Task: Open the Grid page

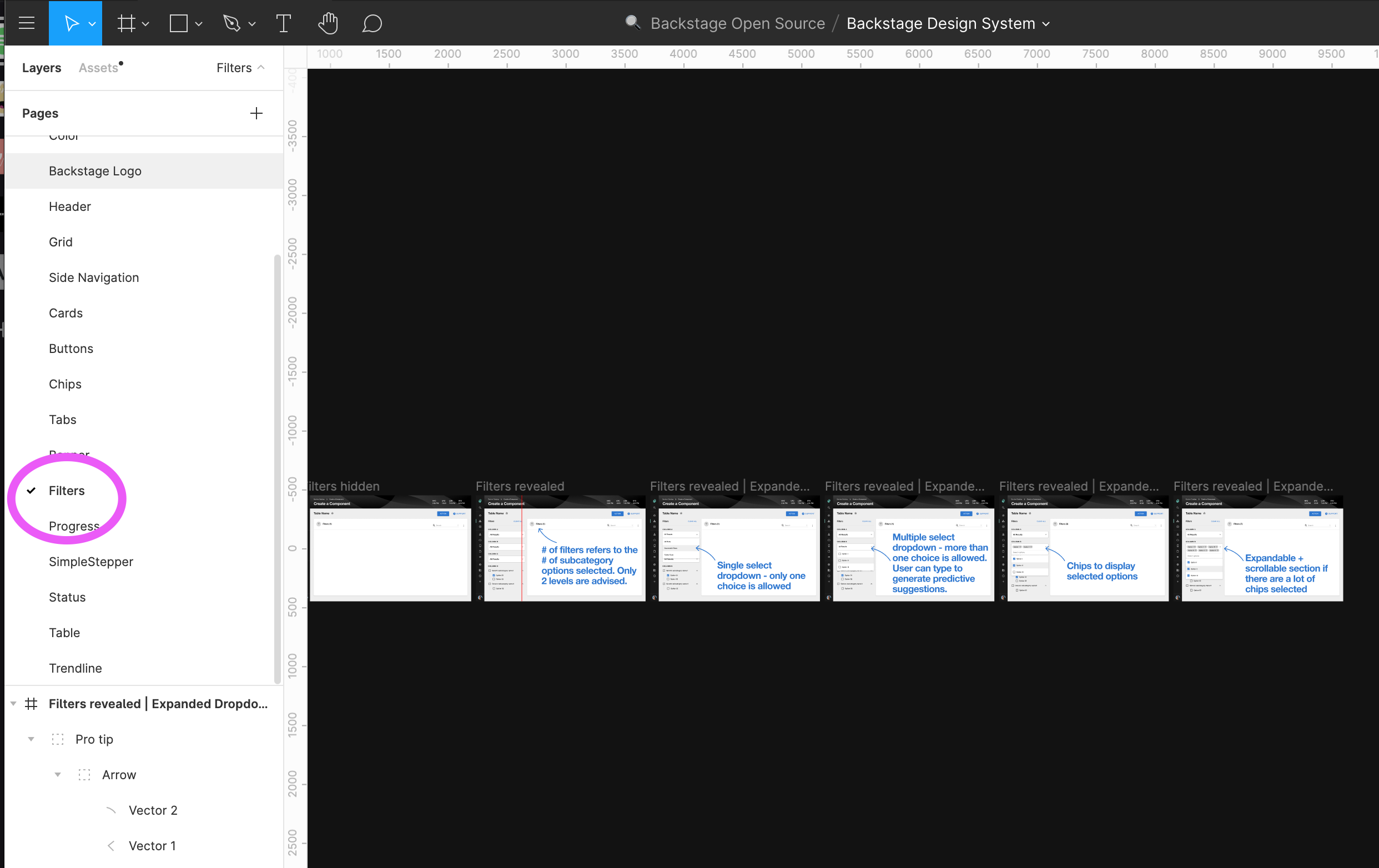Action: [x=144, y=241]
